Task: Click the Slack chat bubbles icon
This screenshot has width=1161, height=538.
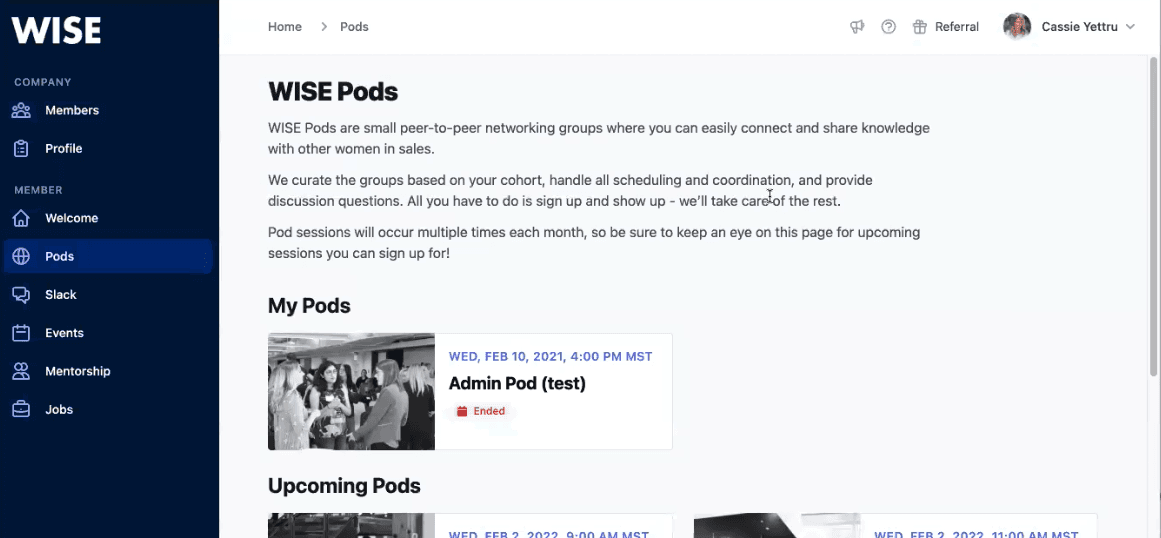Action: point(21,295)
